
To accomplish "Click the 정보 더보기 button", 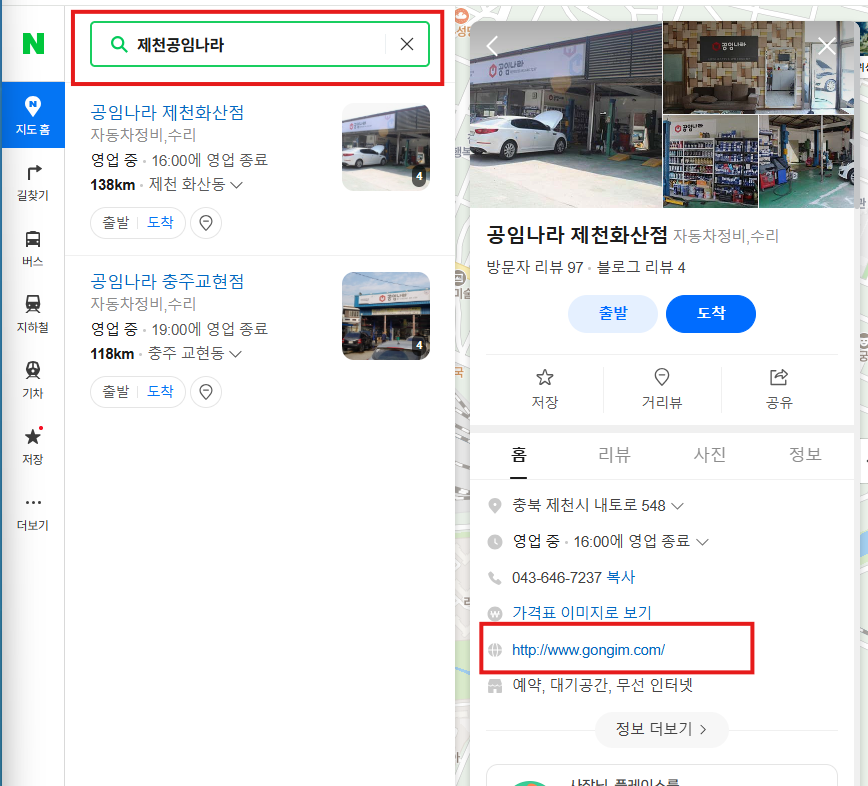I will 662,729.
